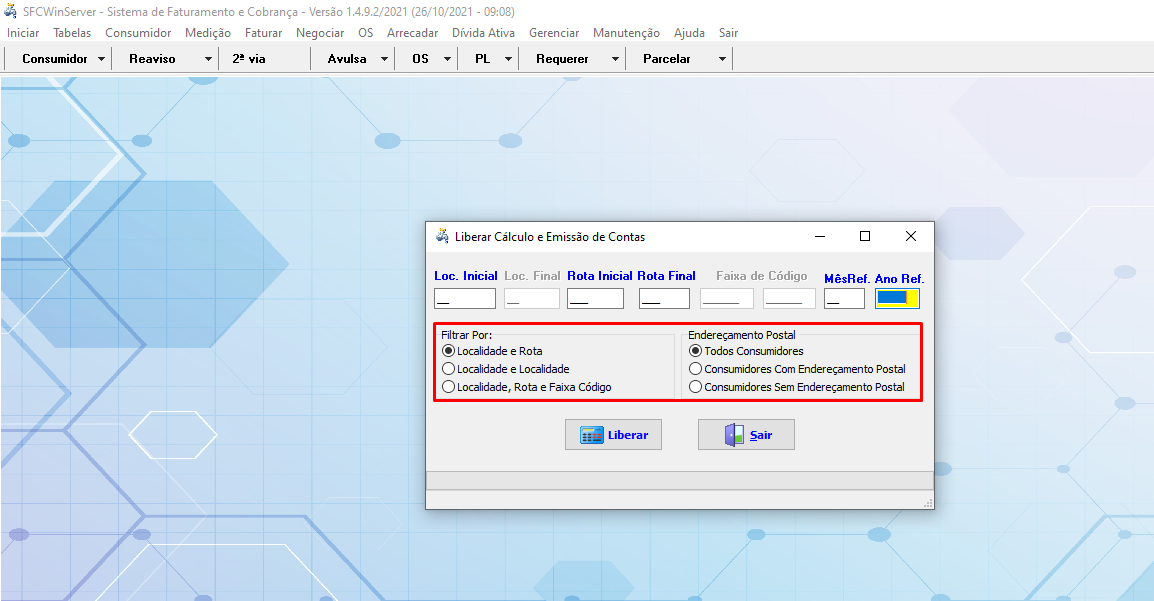Screen dimensions: 1154x601
Task: Focus the Rota Inicial input field
Action: 595,298
